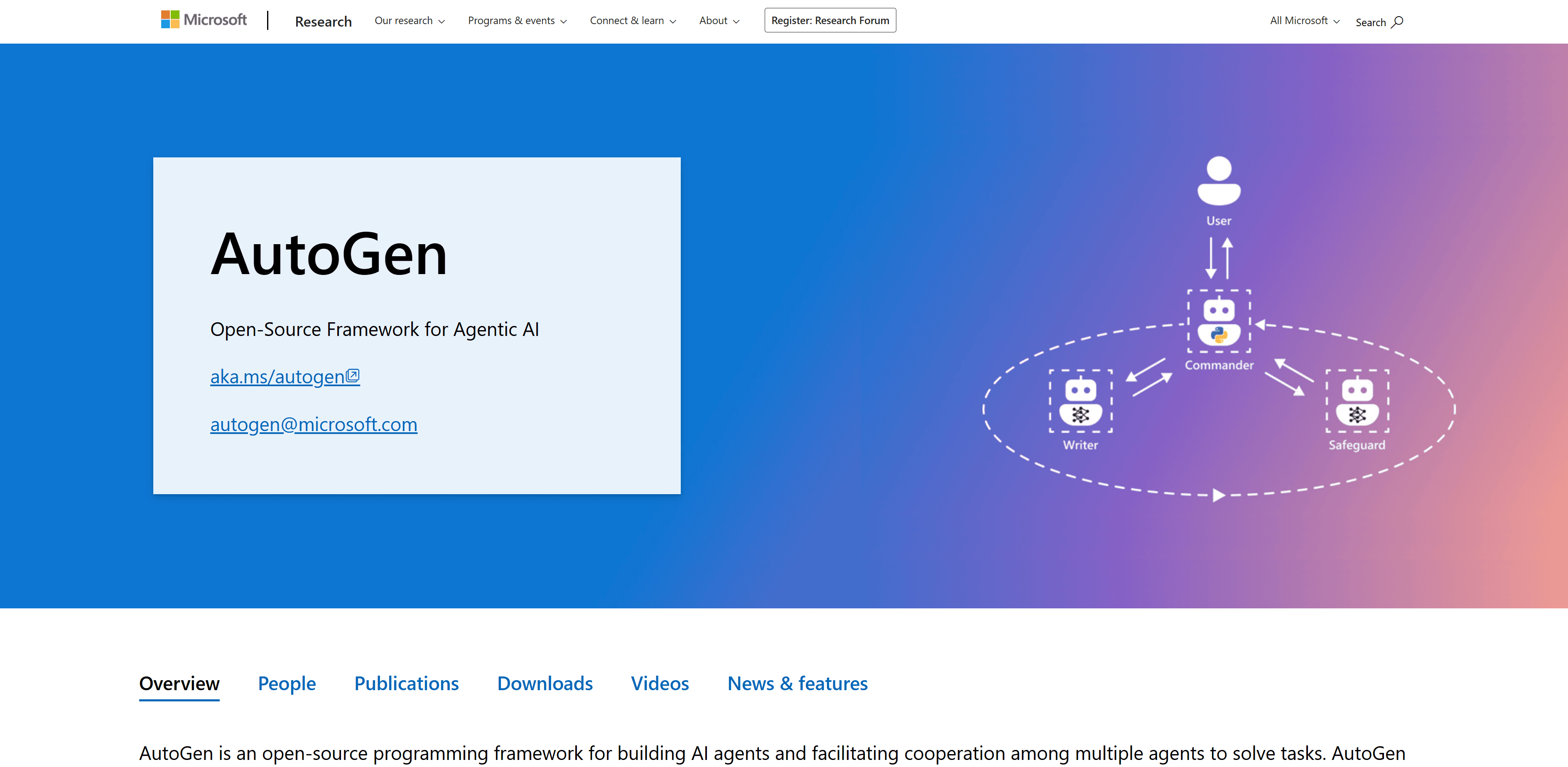The image size is (1568, 767).
Task: Expand the Our research menu
Action: coord(410,21)
